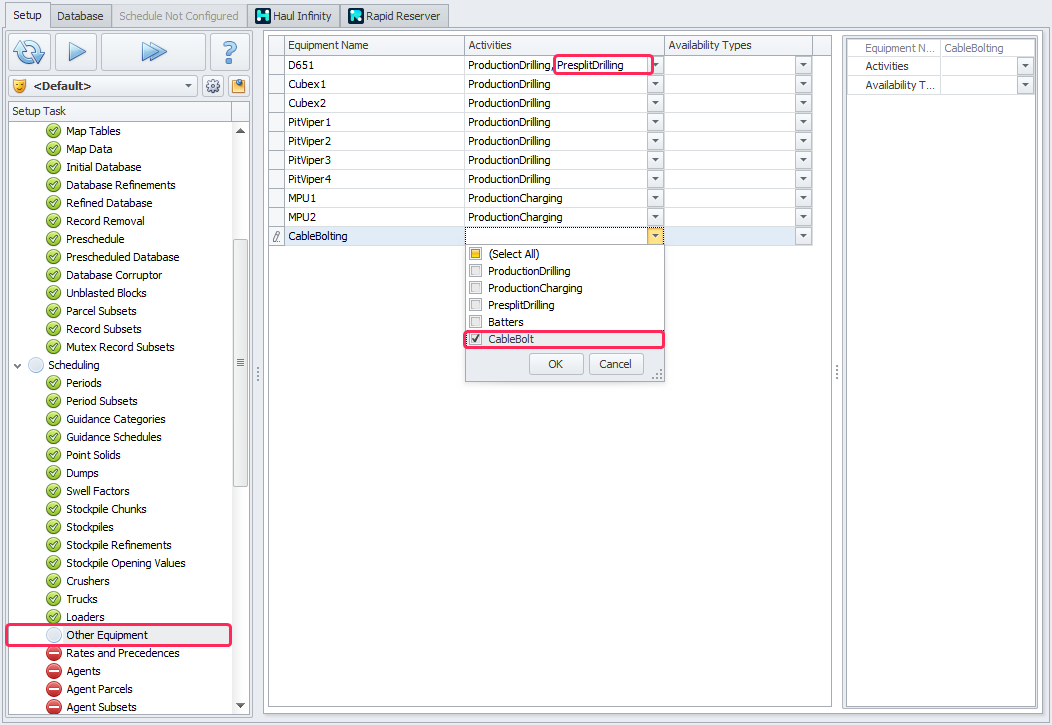Image resolution: width=1052 pixels, height=725 pixels.
Task: Click the blank status circle beside Other Equipment
Action: coord(54,635)
